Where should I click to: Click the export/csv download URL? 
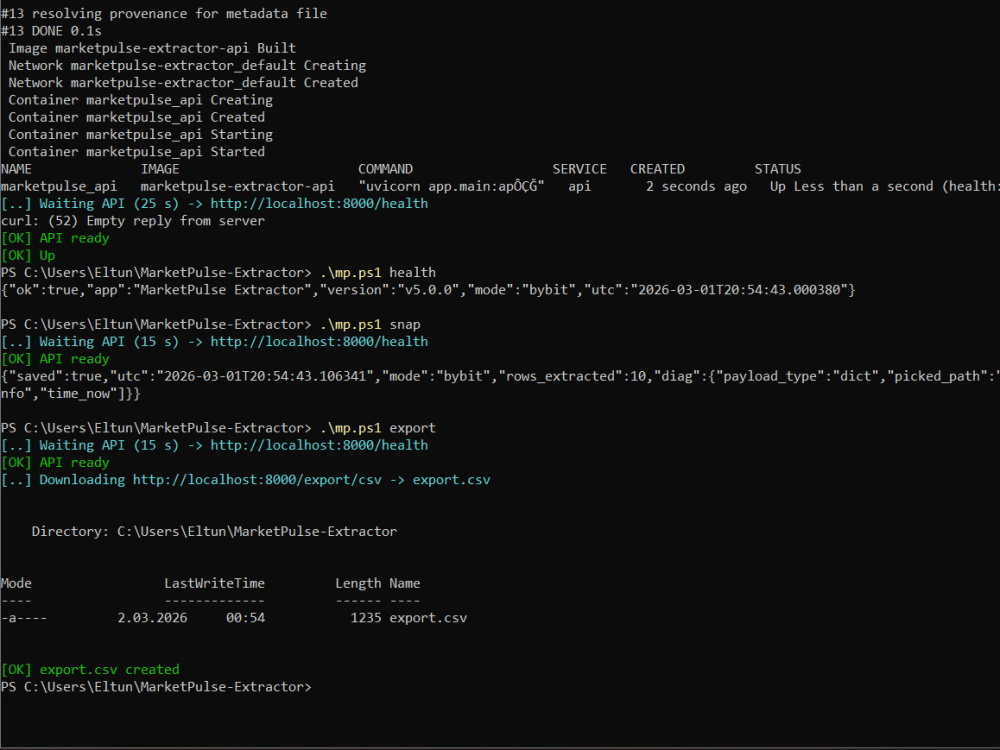(x=257, y=480)
